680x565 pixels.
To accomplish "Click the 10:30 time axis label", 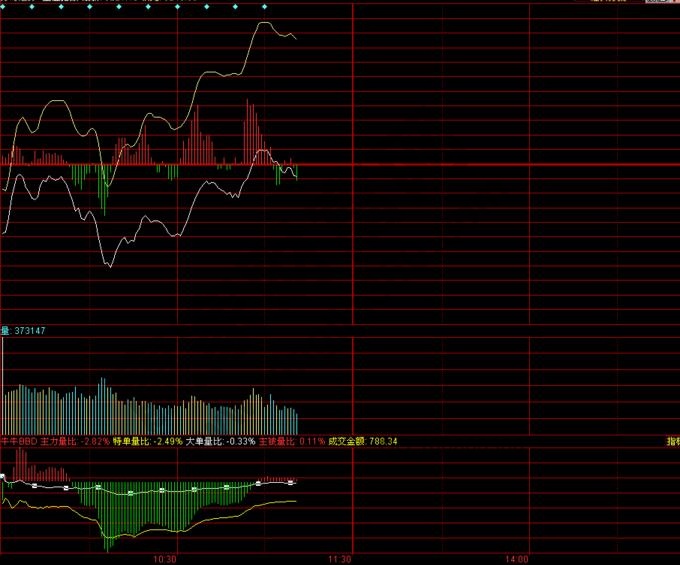I will [x=165, y=558].
